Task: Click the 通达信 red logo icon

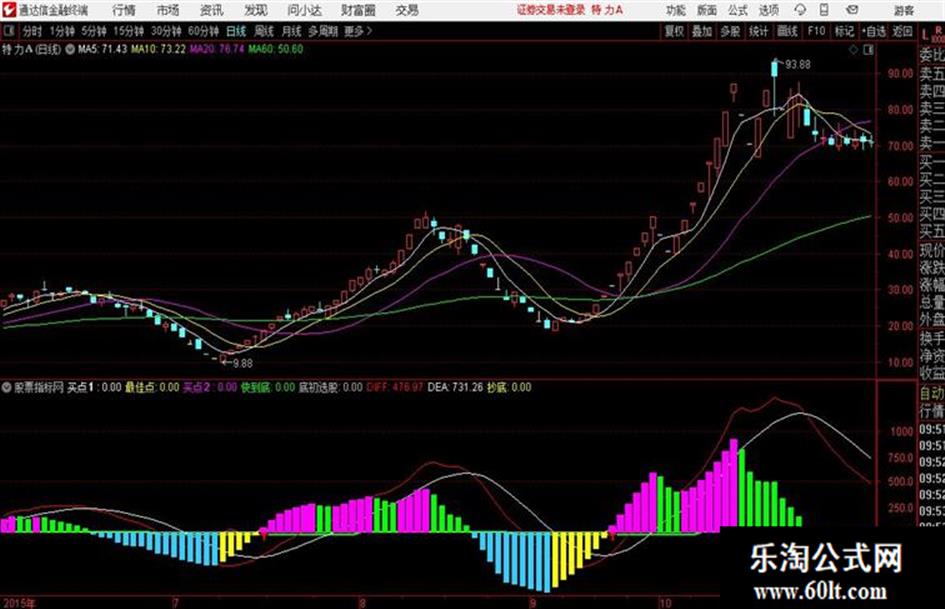Action: (x=8, y=10)
